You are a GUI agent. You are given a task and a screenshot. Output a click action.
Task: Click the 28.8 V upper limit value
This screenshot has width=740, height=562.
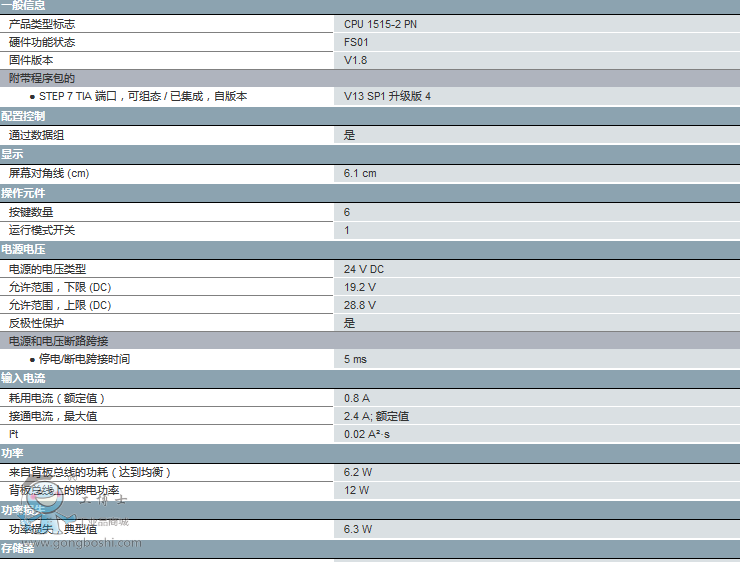pyautogui.click(x=359, y=305)
